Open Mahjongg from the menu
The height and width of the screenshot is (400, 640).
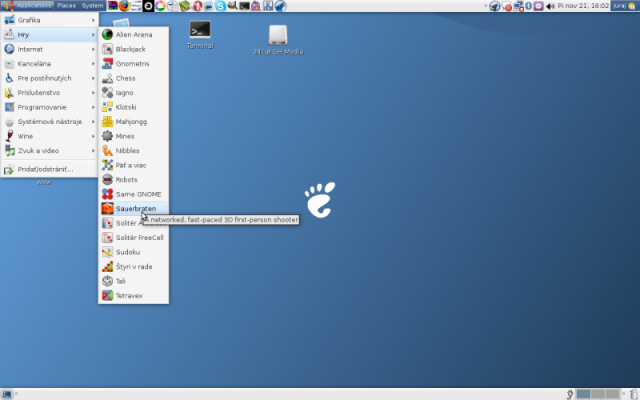tap(133, 122)
